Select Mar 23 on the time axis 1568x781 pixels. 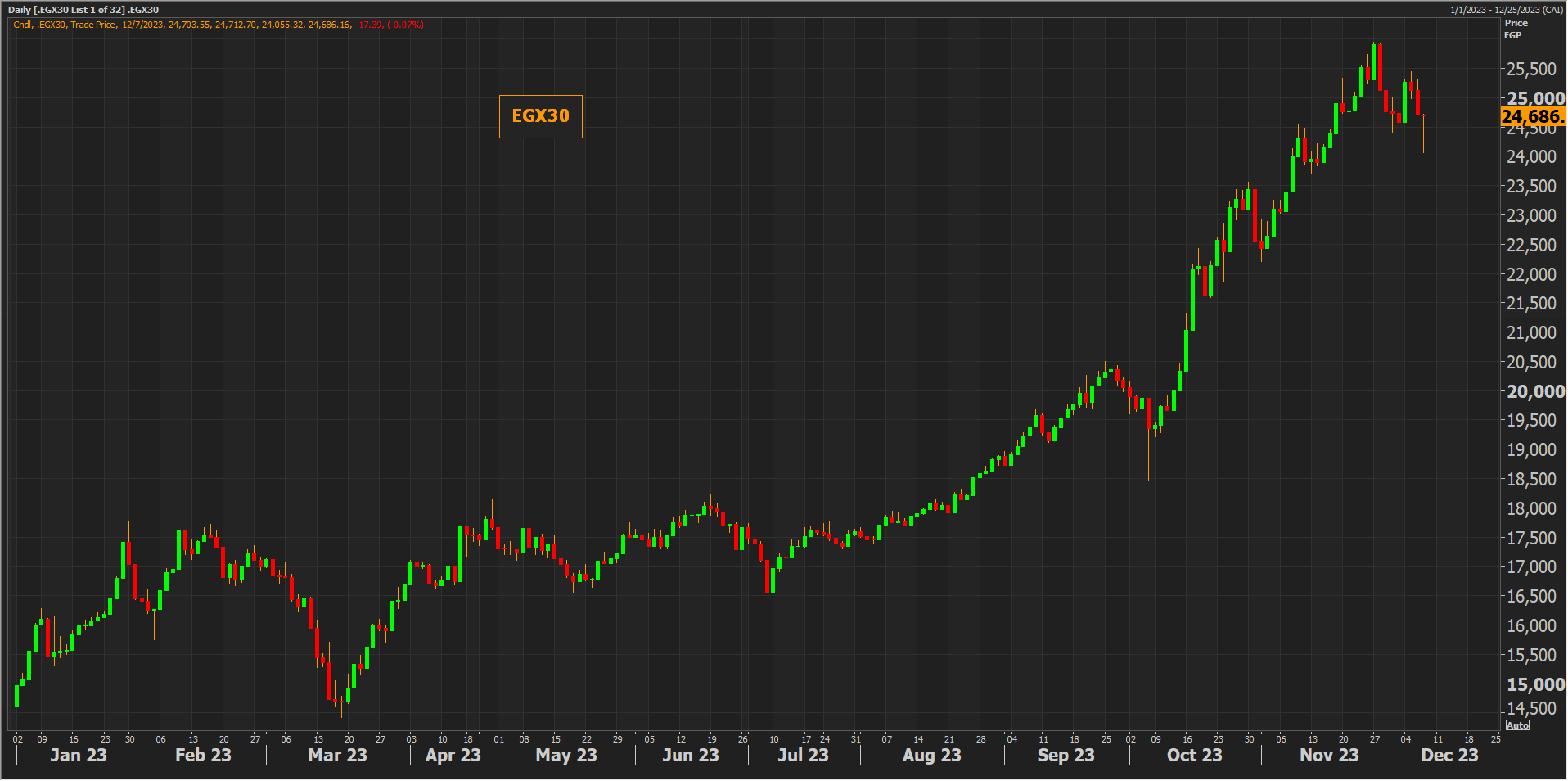click(337, 755)
